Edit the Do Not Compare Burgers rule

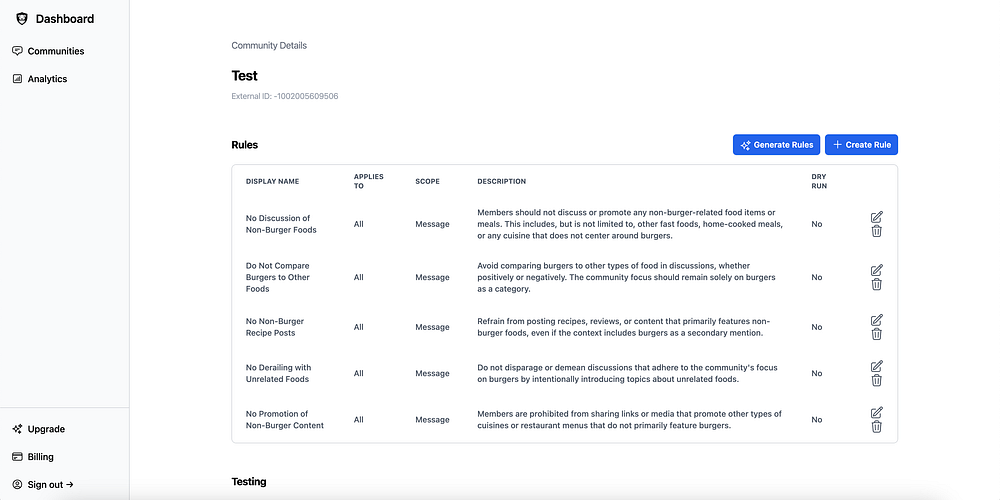click(877, 270)
